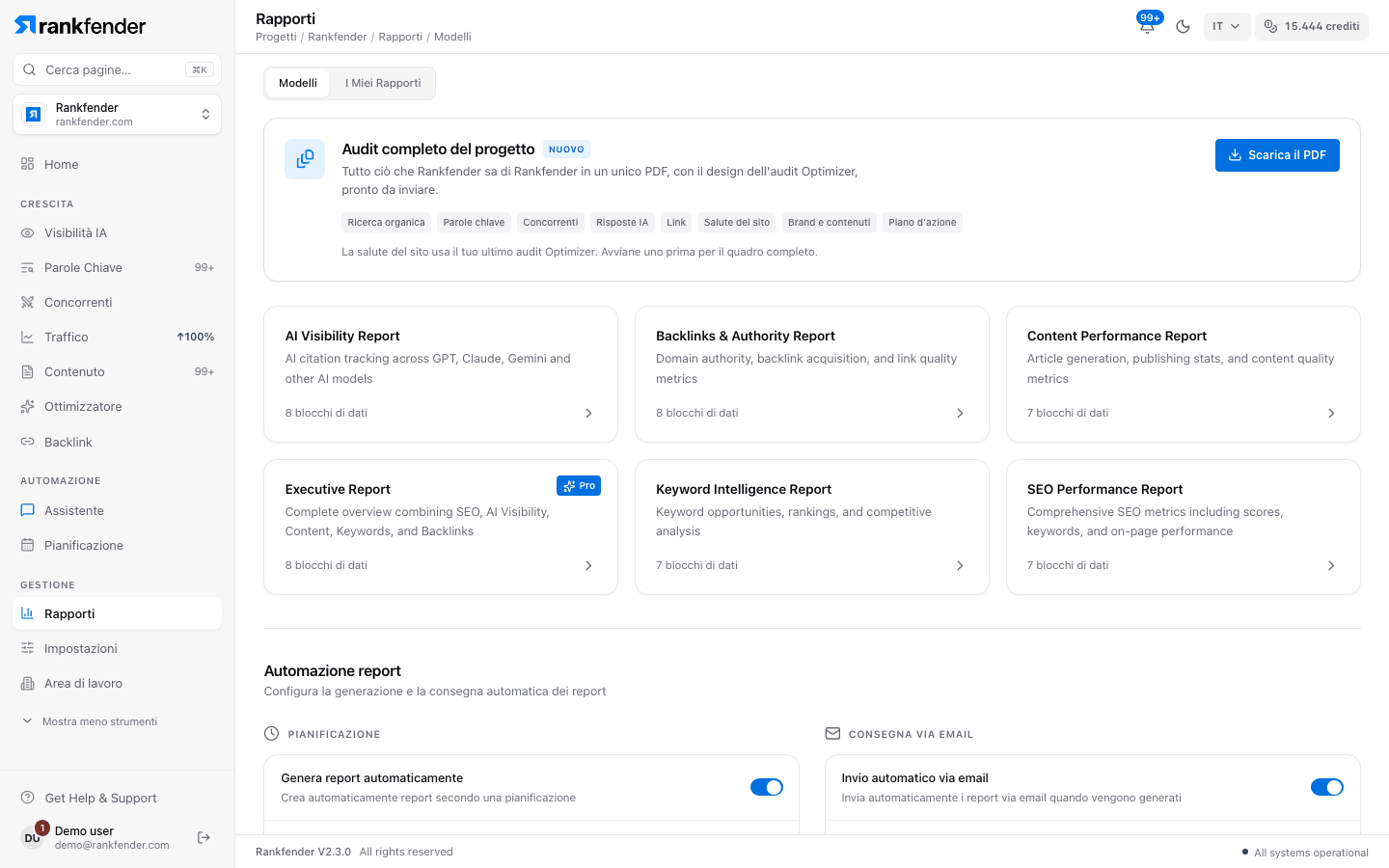Open Ottimizzatore sparkle icon
The height and width of the screenshot is (868, 1389).
point(27,406)
